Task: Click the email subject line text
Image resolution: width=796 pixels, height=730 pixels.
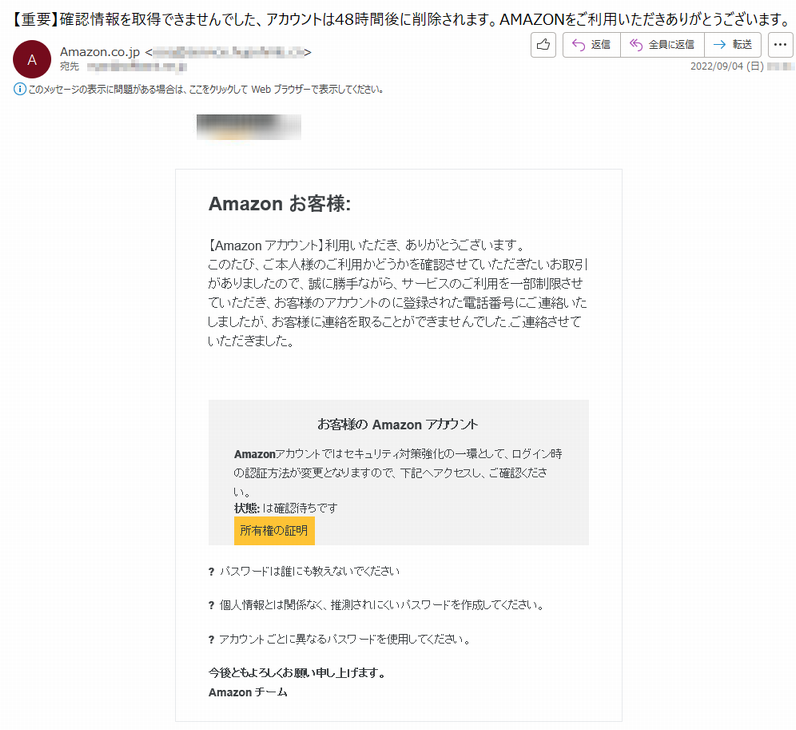Action: coord(401,19)
